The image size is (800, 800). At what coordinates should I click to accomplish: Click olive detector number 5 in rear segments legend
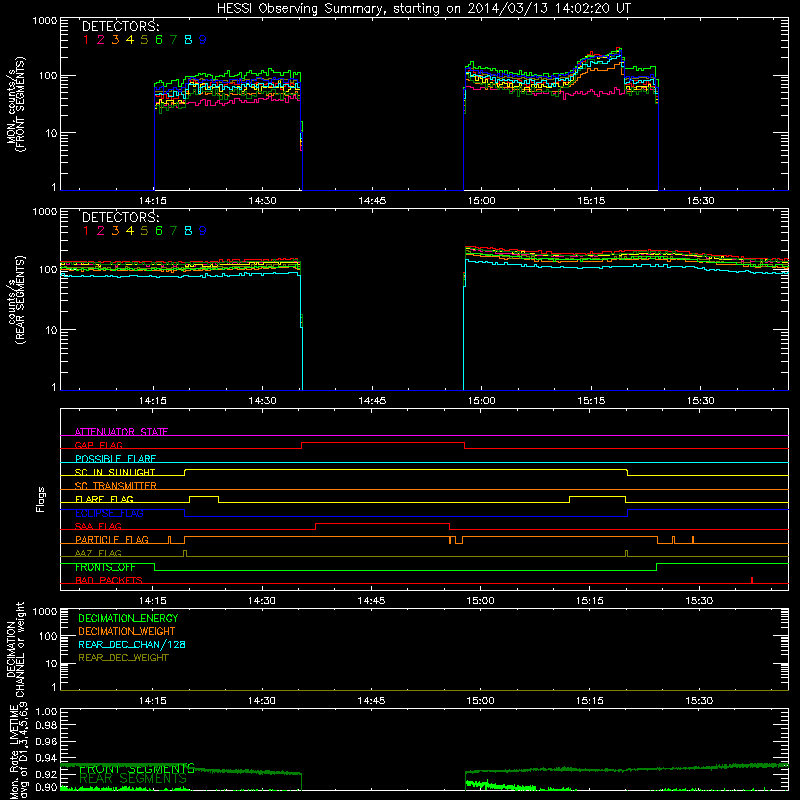[144, 231]
